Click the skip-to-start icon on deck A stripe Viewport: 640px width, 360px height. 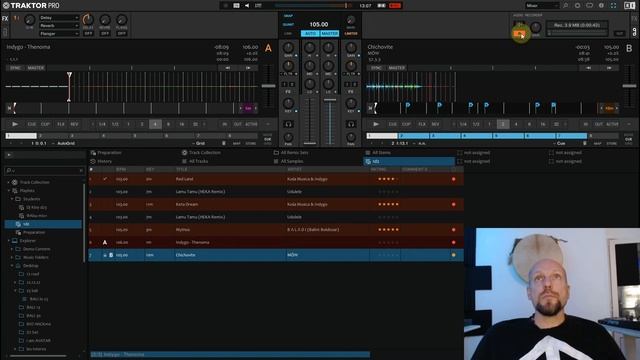(9, 108)
